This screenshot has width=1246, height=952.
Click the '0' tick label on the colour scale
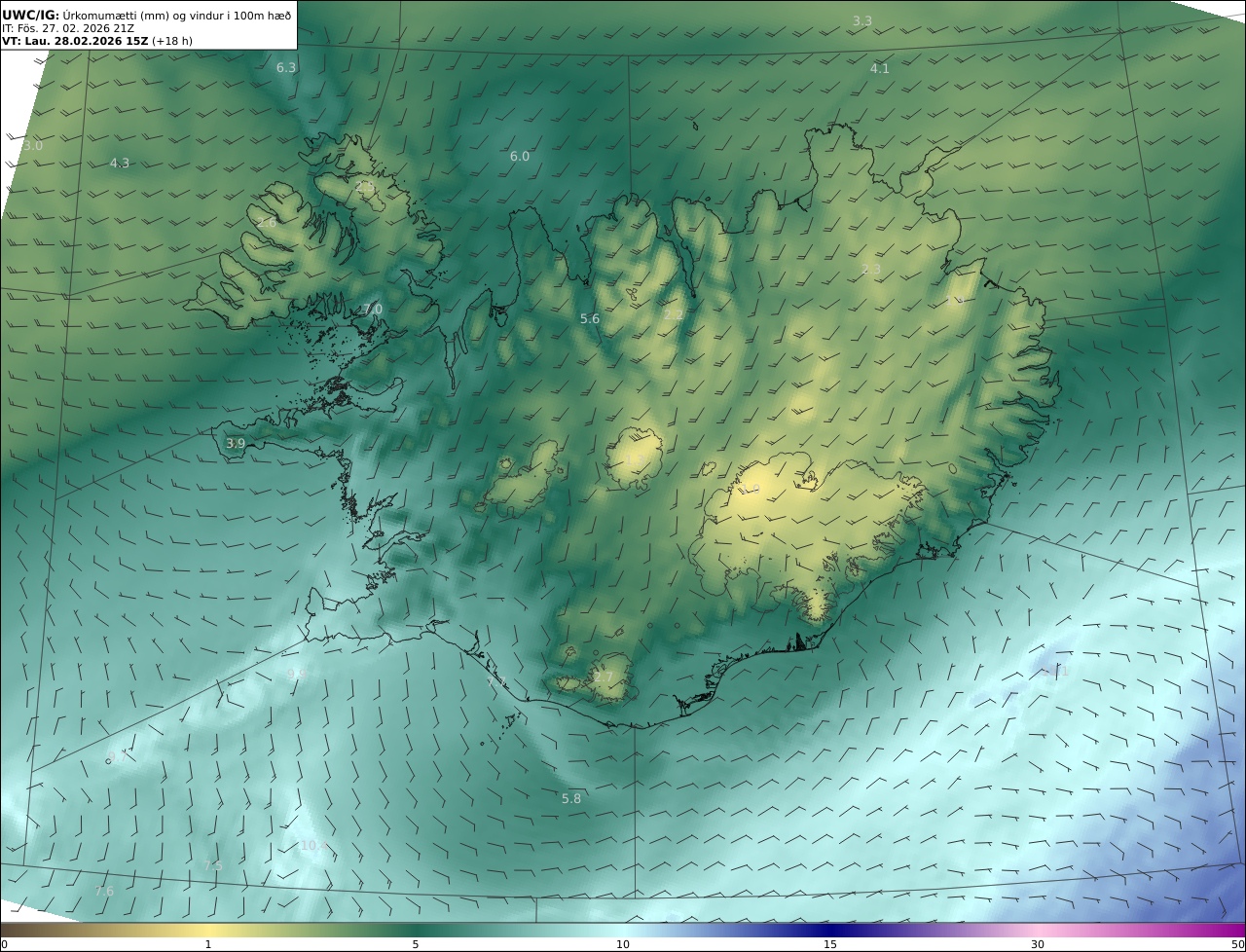click(4, 944)
